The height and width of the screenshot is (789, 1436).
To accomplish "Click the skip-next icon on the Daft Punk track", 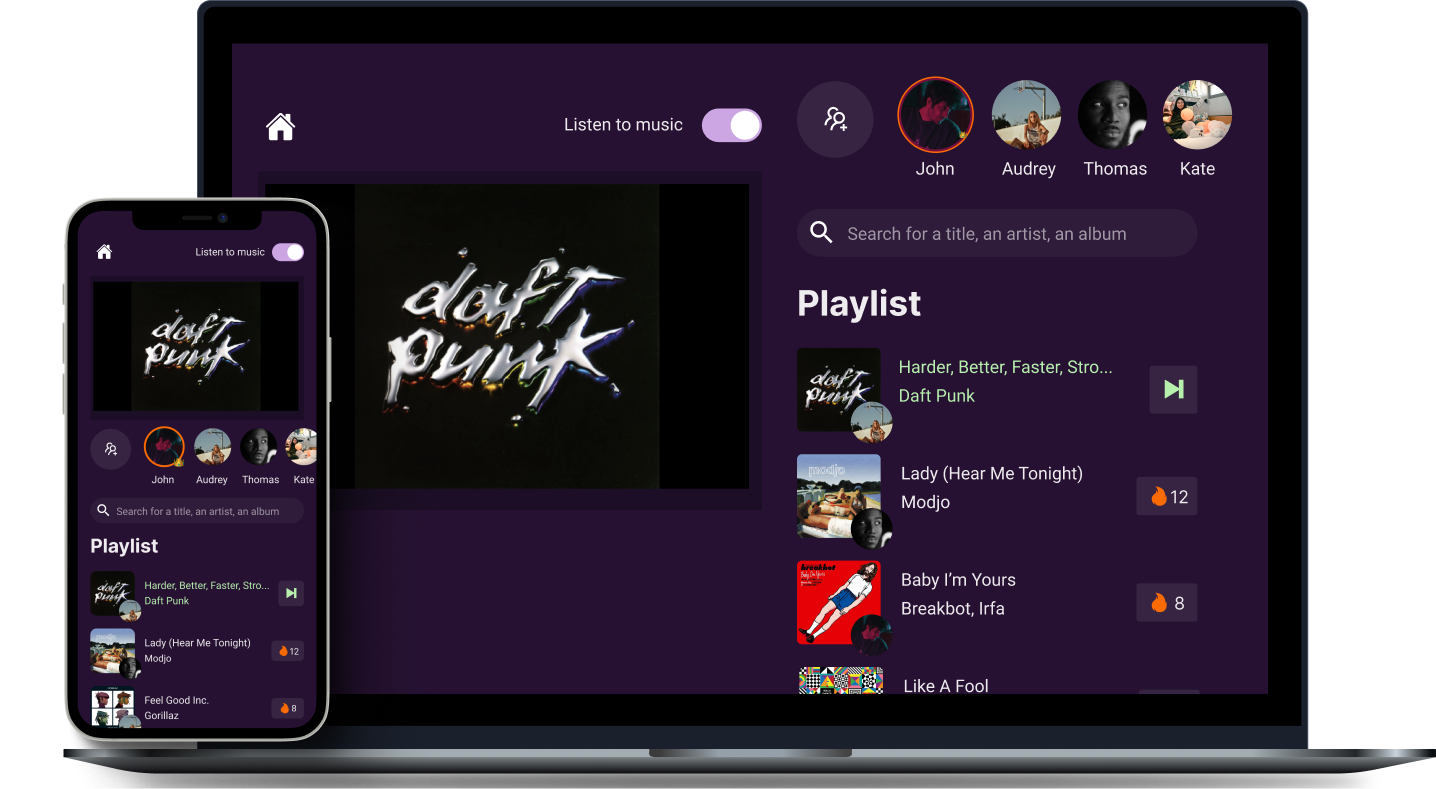I will coord(1172,389).
